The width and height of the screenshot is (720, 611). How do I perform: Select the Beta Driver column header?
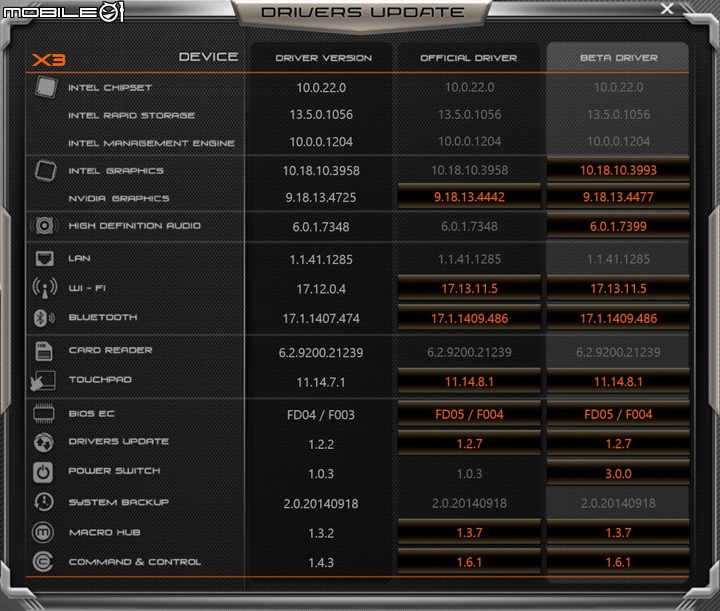point(619,58)
